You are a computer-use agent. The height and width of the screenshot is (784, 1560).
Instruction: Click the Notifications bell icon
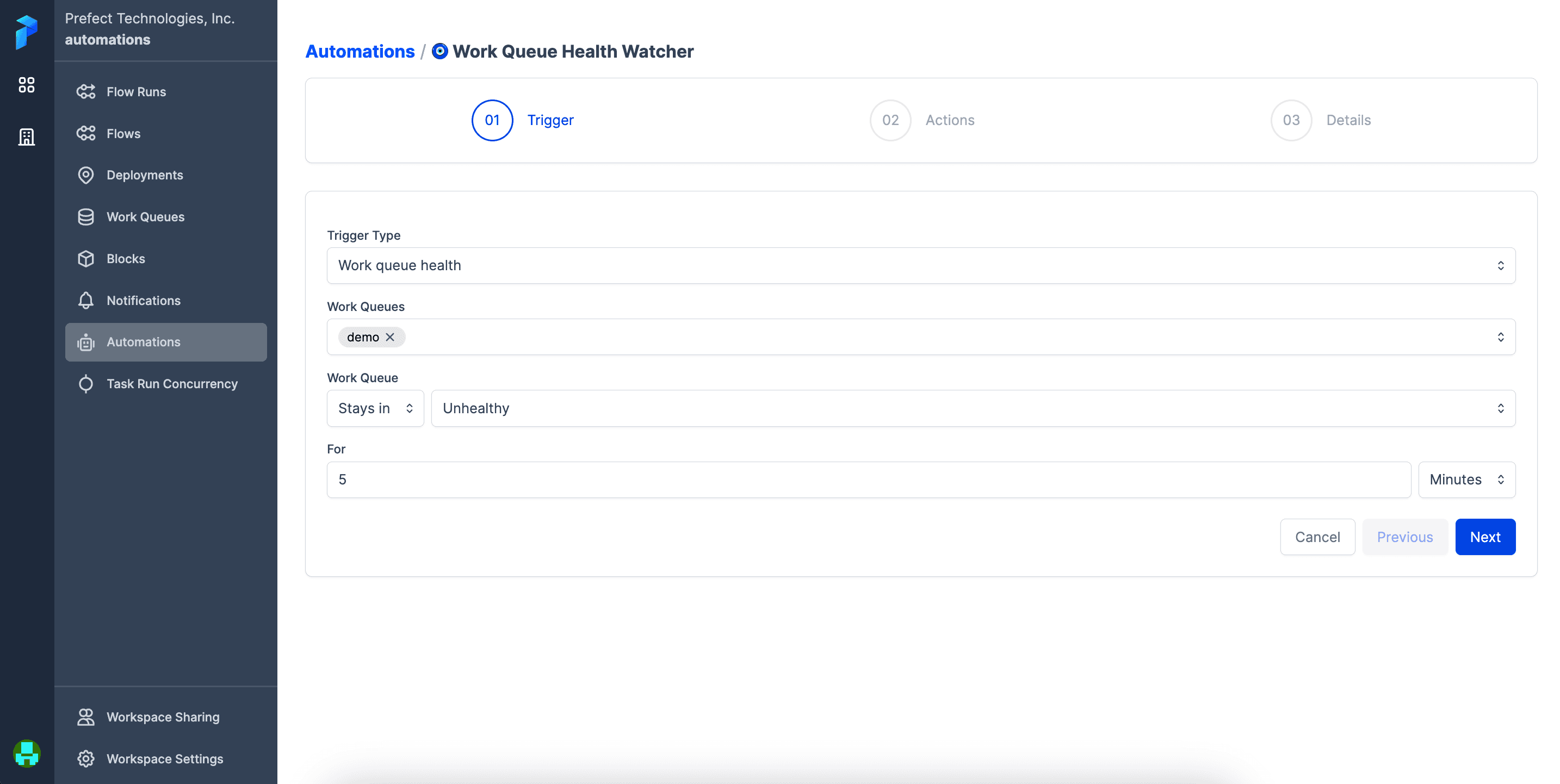86,300
